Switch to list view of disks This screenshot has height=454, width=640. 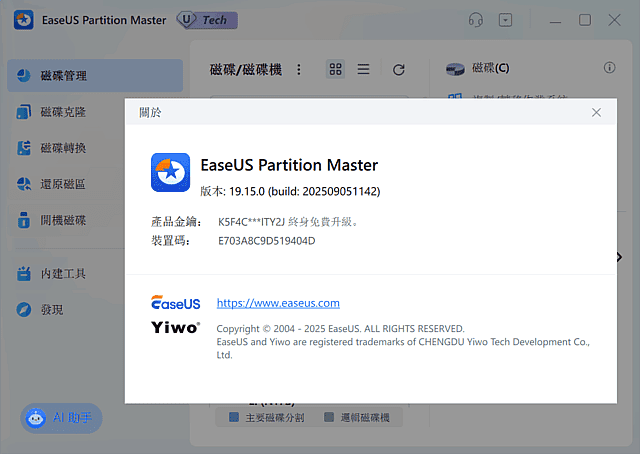click(x=363, y=69)
